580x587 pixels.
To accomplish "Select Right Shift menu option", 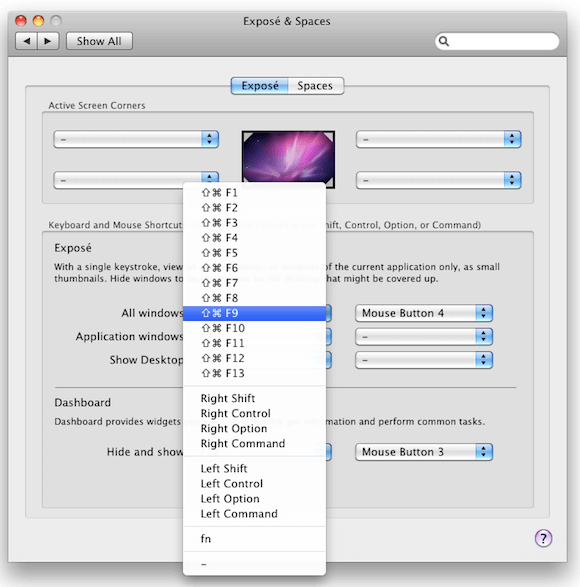I will (x=254, y=398).
